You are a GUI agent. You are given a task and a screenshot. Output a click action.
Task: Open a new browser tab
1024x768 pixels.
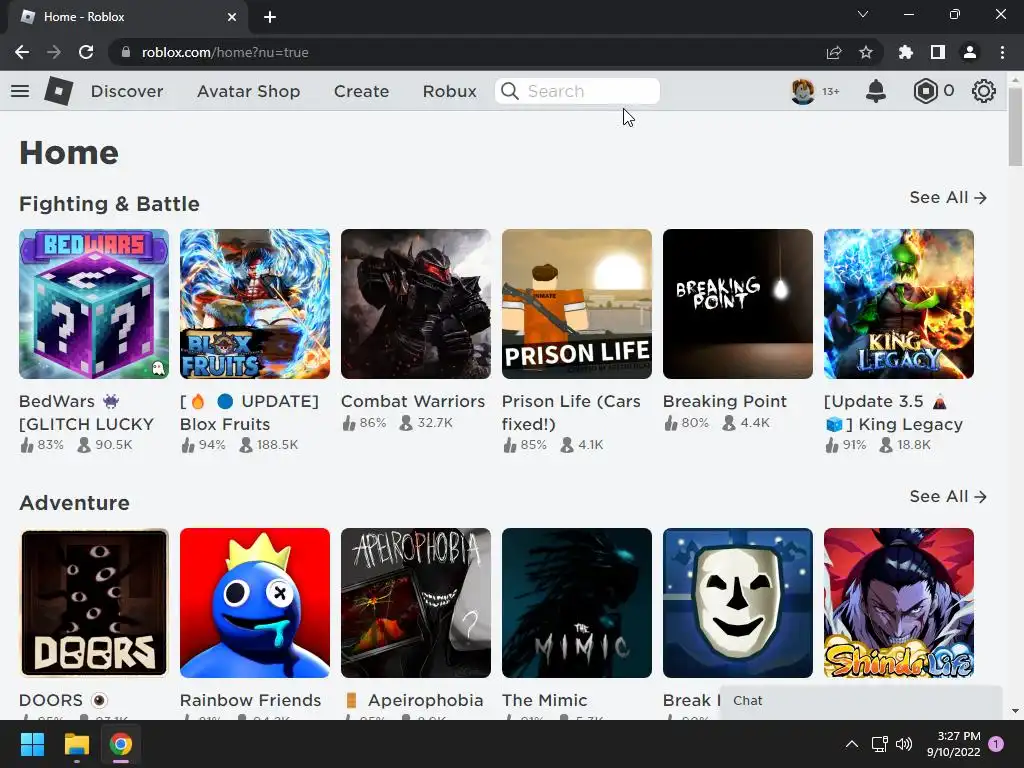270,17
